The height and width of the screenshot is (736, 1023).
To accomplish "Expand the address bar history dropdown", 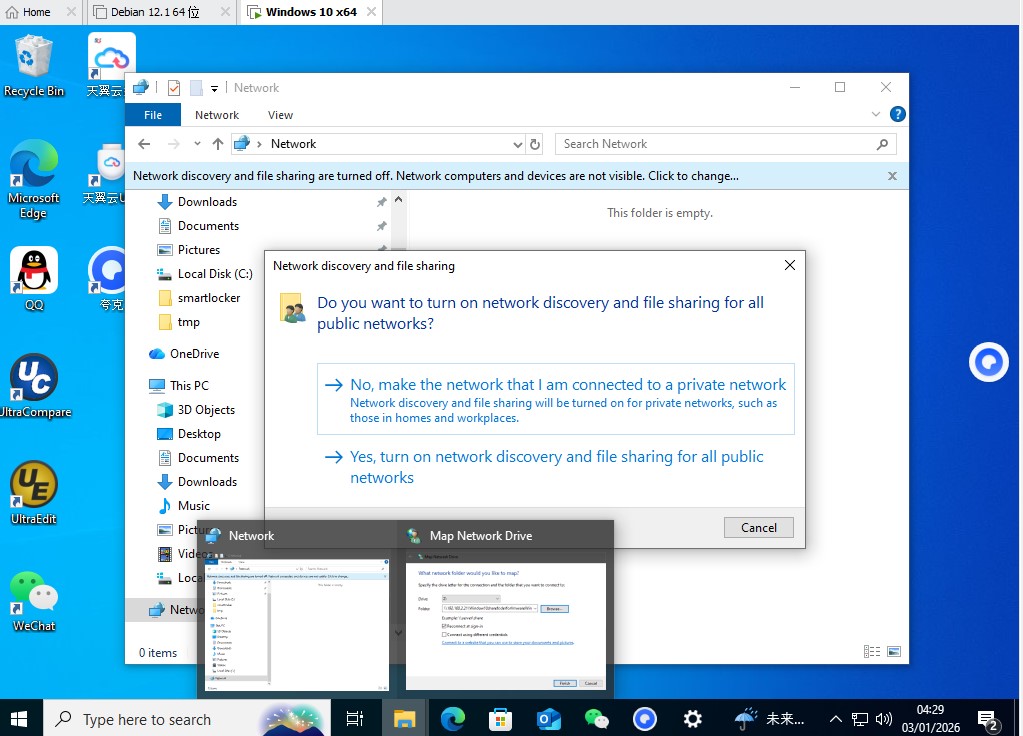I will point(517,144).
